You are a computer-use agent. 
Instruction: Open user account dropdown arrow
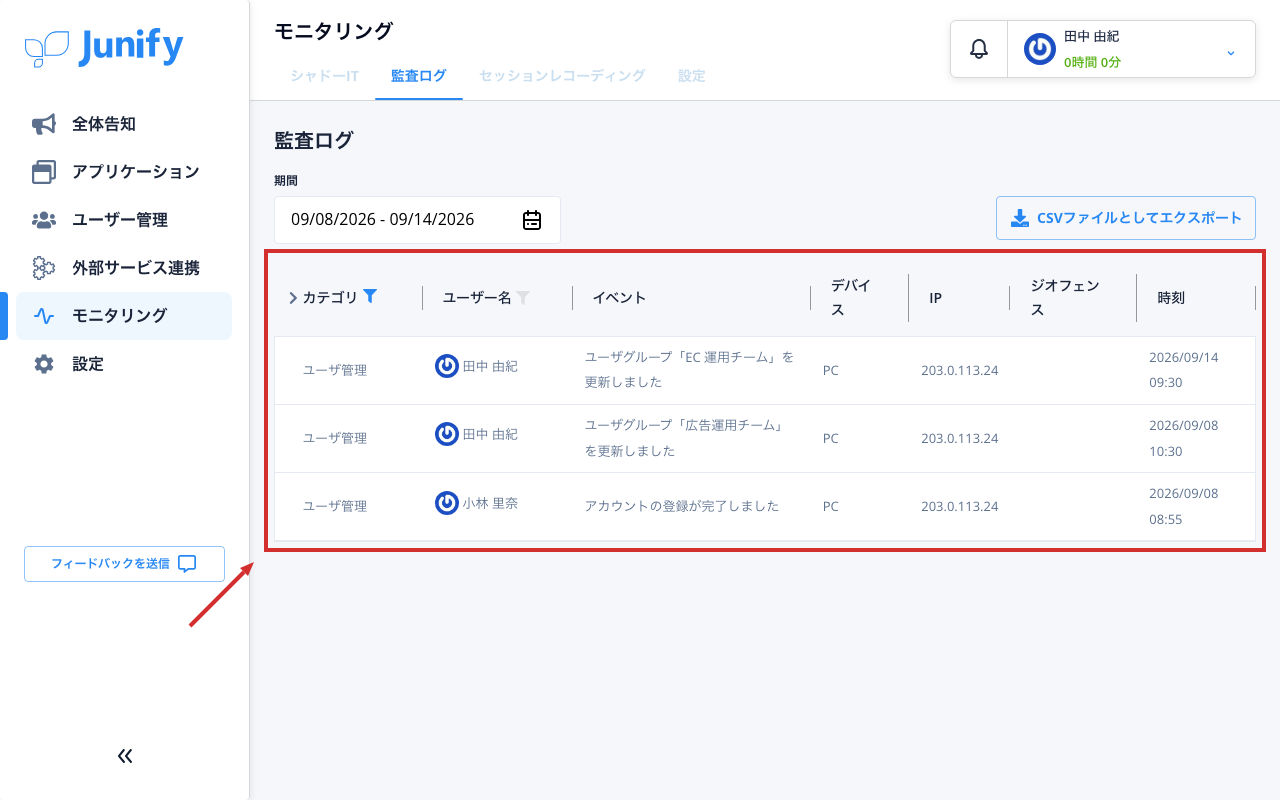[x=1231, y=52]
